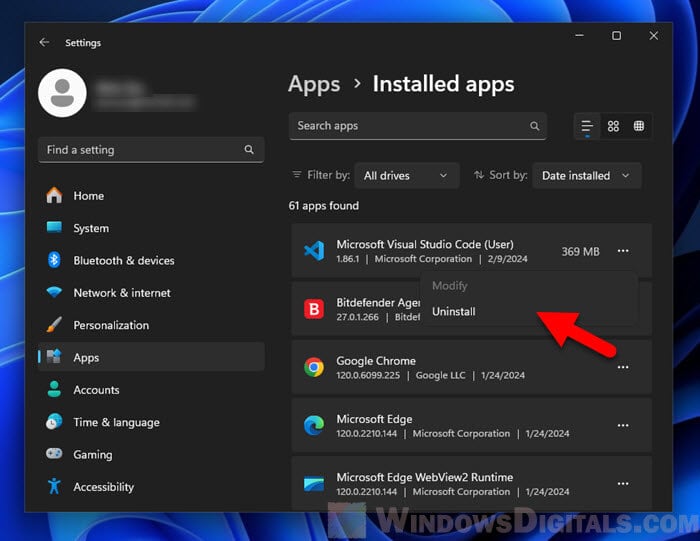This screenshot has height=541, width=700.
Task: Click the Visual Studio Code app icon
Action: tap(314, 251)
